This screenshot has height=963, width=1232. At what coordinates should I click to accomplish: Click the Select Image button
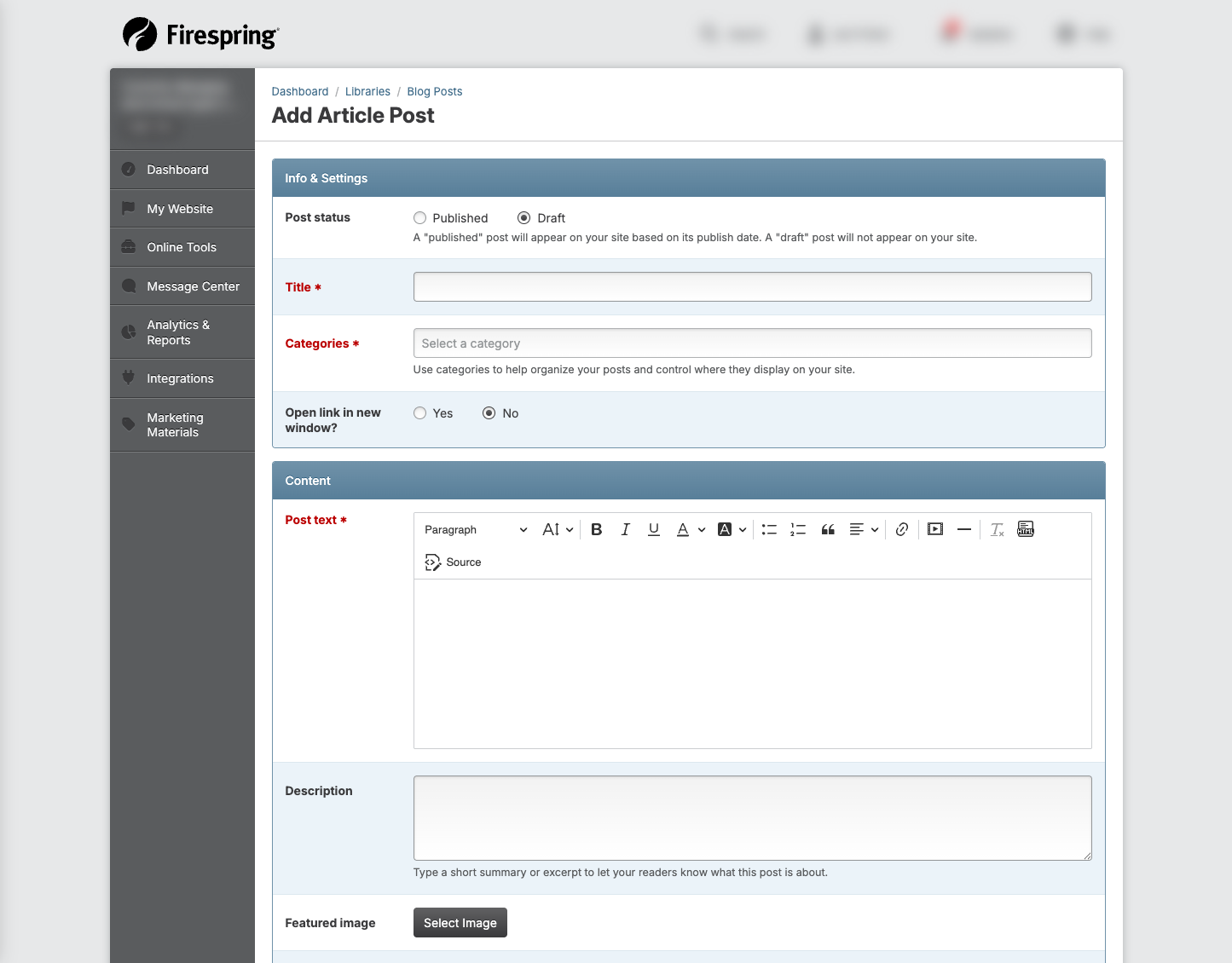[x=460, y=923]
